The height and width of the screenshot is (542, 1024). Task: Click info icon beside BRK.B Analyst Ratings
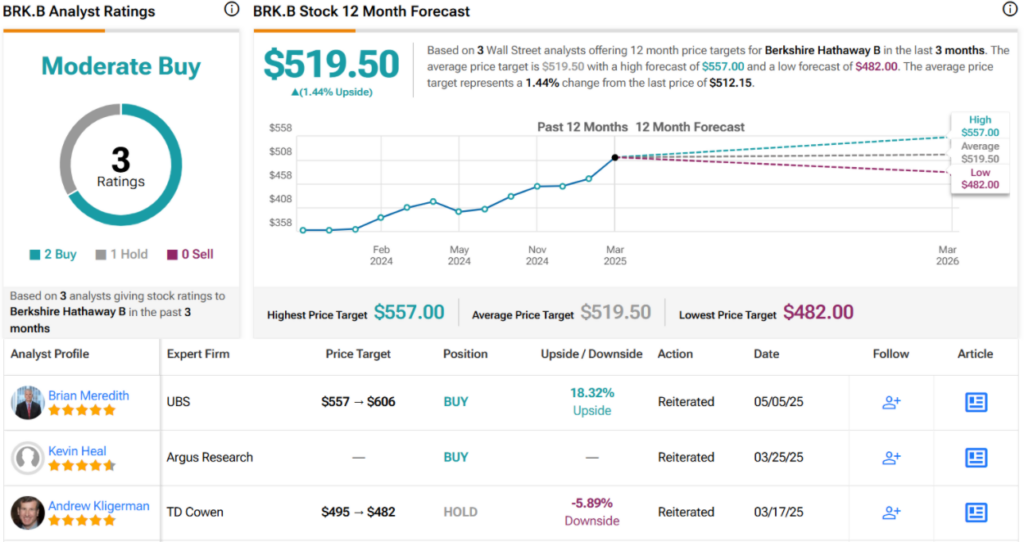(x=232, y=9)
